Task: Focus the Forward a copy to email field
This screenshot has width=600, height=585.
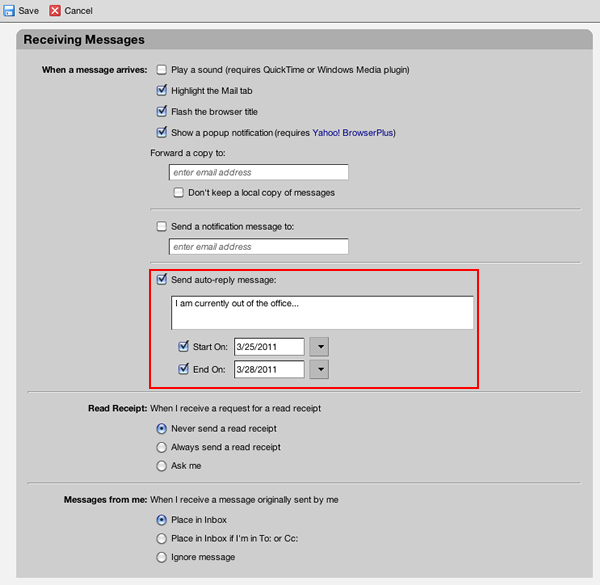Action: click(259, 172)
